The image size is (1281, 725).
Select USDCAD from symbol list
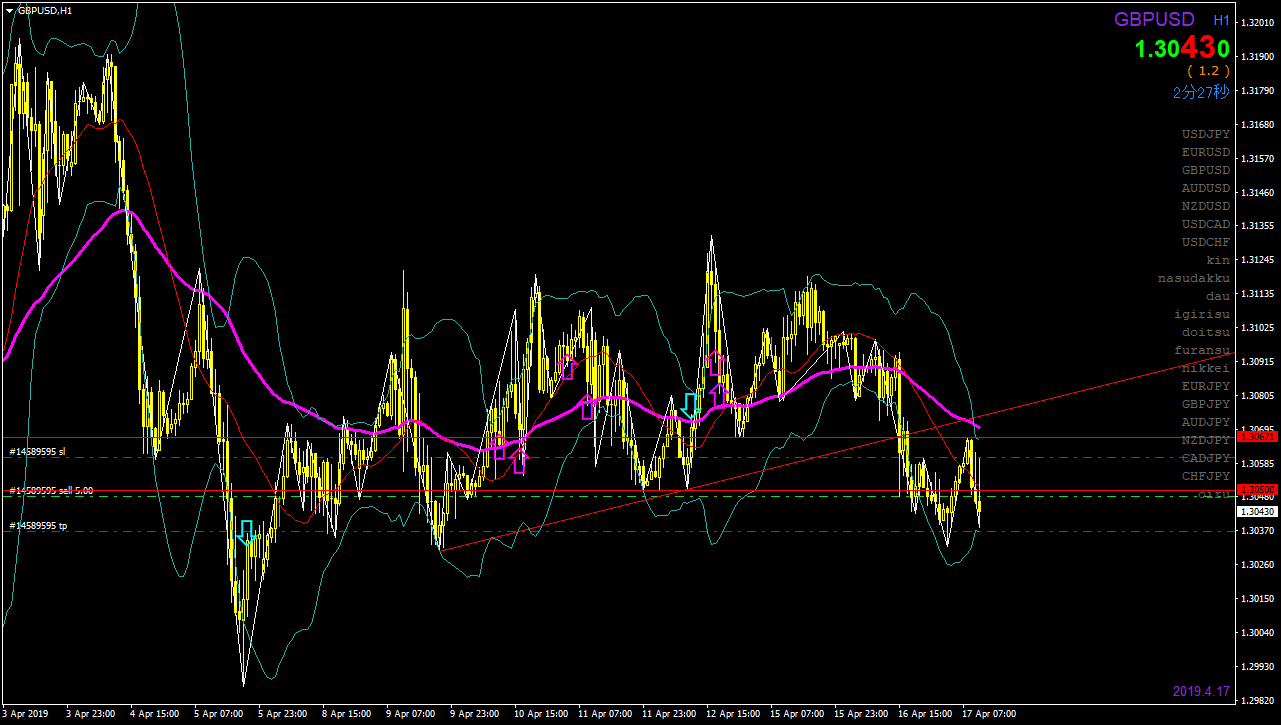tap(1205, 224)
